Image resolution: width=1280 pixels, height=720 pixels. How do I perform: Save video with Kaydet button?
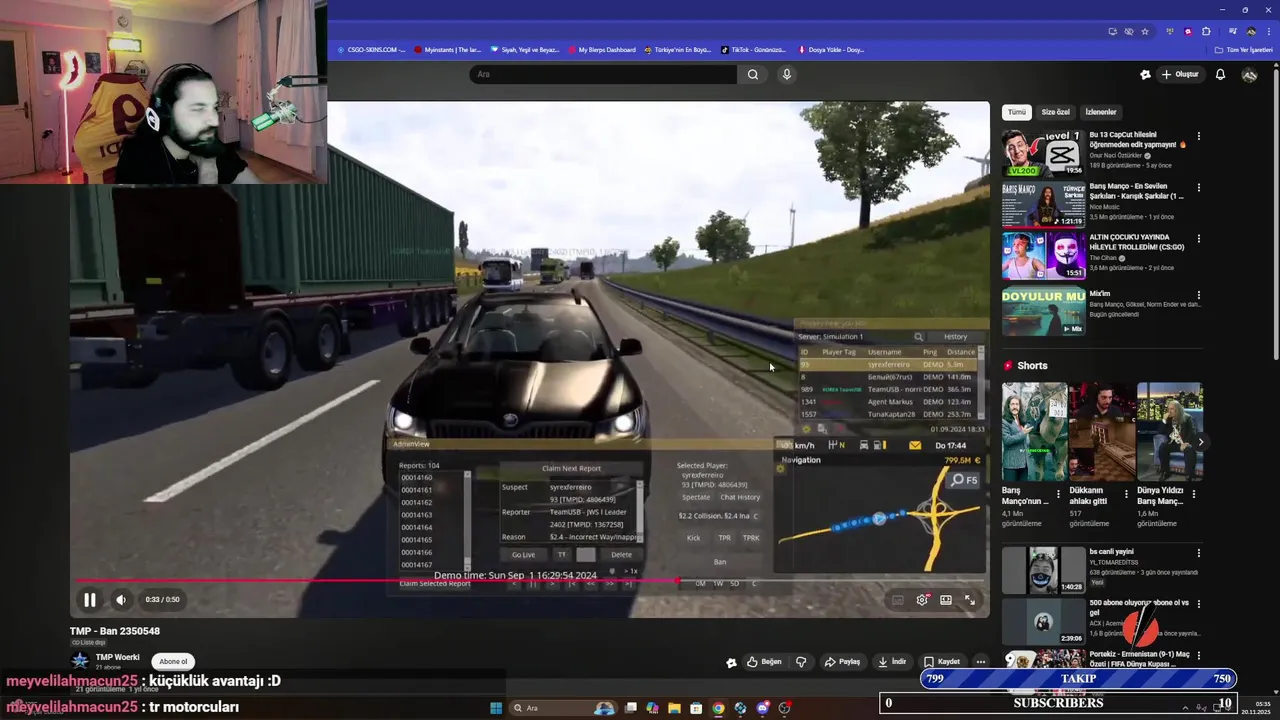(942, 661)
